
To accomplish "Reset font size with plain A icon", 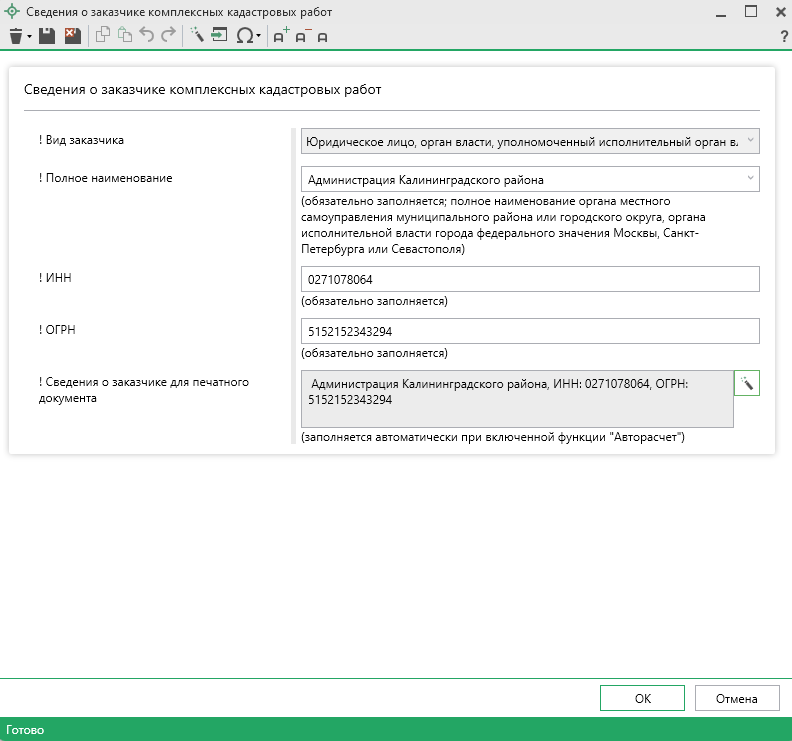I will coord(322,37).
